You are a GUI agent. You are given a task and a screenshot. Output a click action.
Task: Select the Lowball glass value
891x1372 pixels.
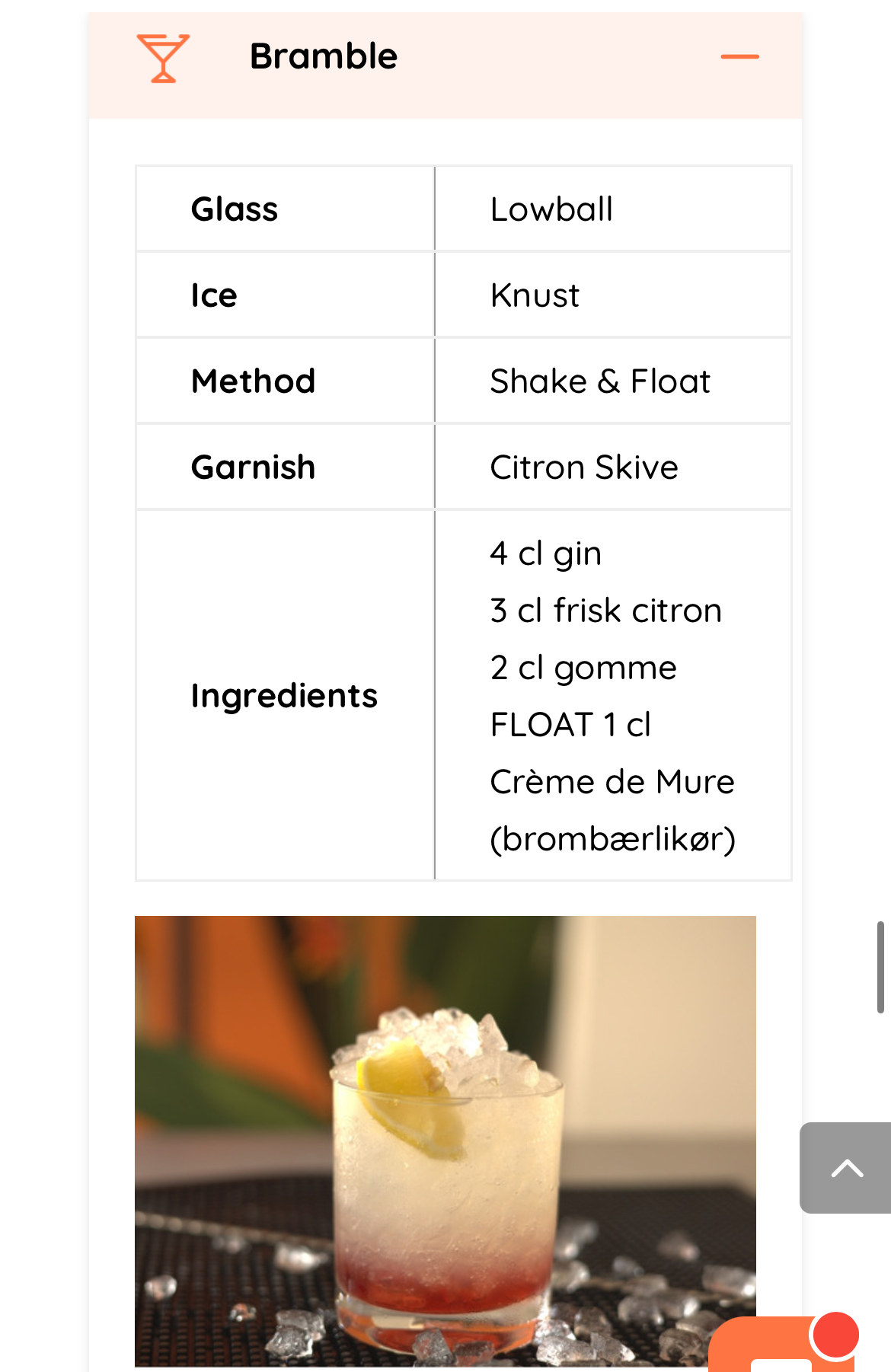(551, 209)
